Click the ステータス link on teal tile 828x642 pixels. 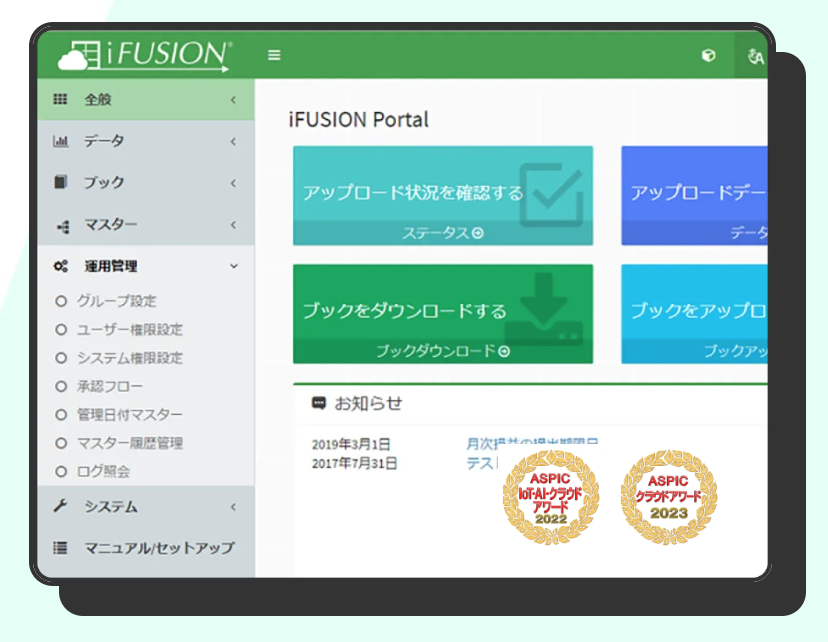tap(442, 233)
